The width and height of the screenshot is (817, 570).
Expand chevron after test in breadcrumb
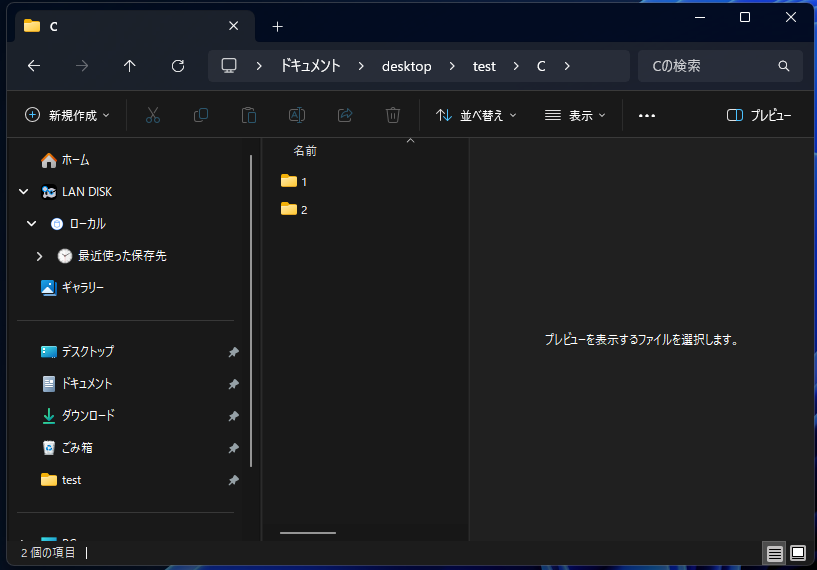516,66
